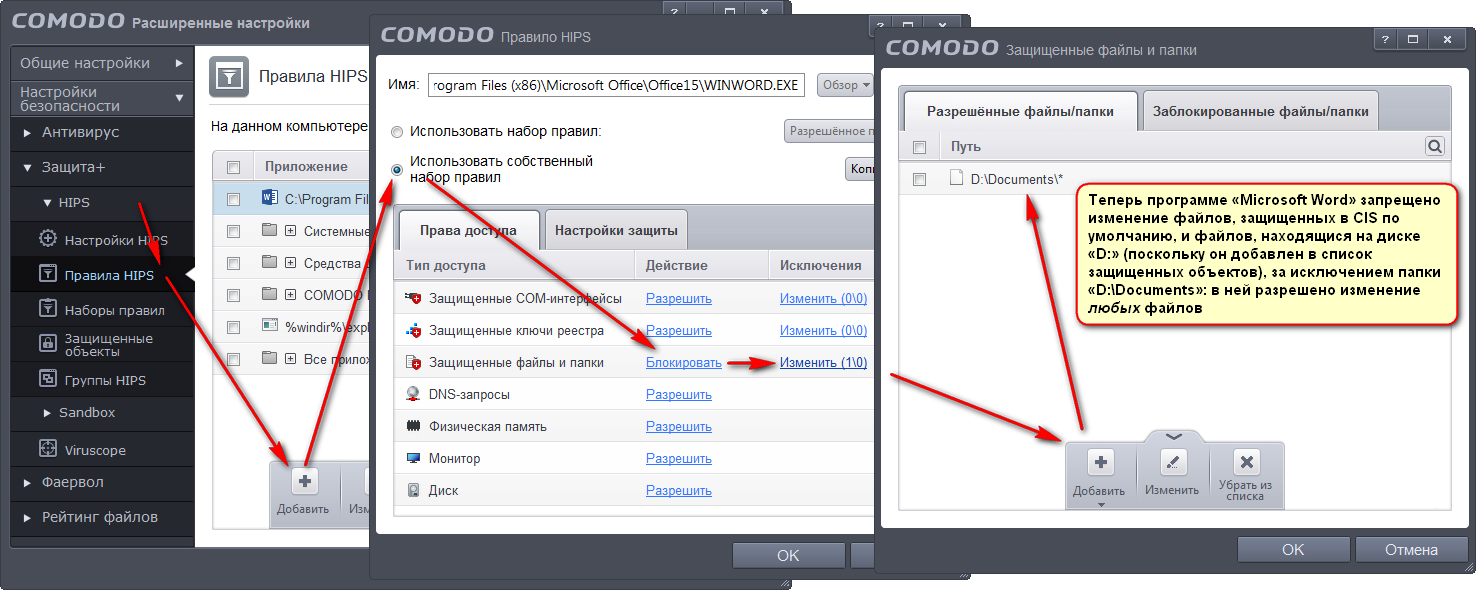Click the Защищенные файлы и папки row icon
The image size is (1476, 590).
pos(413,362)
